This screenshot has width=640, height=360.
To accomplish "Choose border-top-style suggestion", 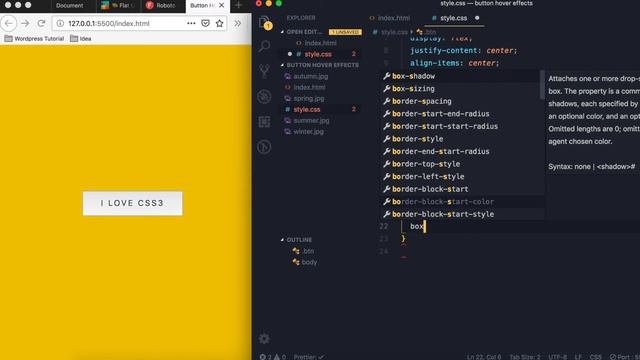I will pyautogui.click(x=462, y=164).
